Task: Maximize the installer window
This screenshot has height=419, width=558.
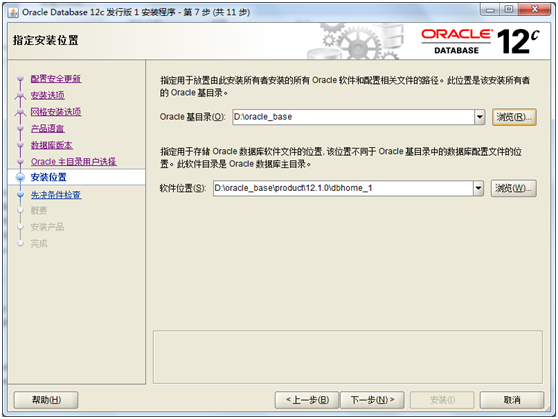Action: 509,10
